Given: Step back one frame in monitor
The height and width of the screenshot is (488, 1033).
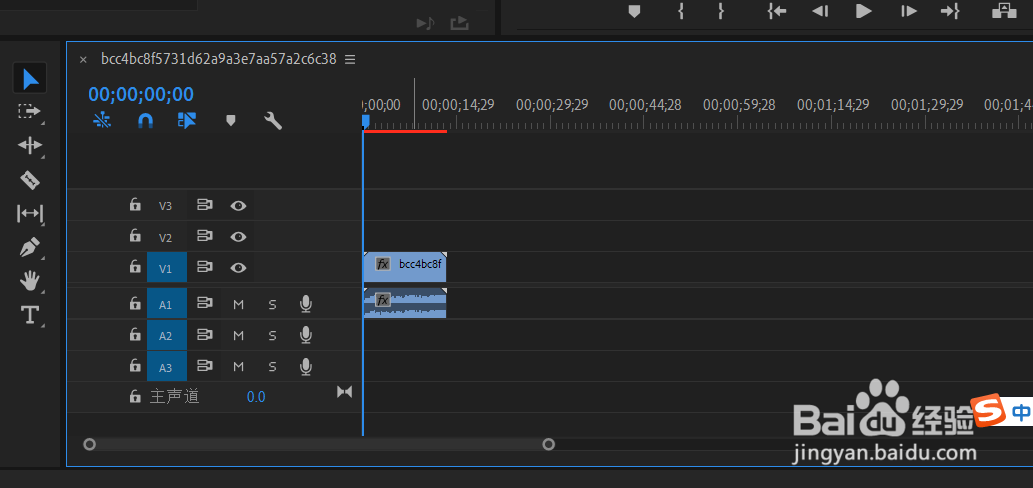Looking at the screenshot, I should click(820, 11).
